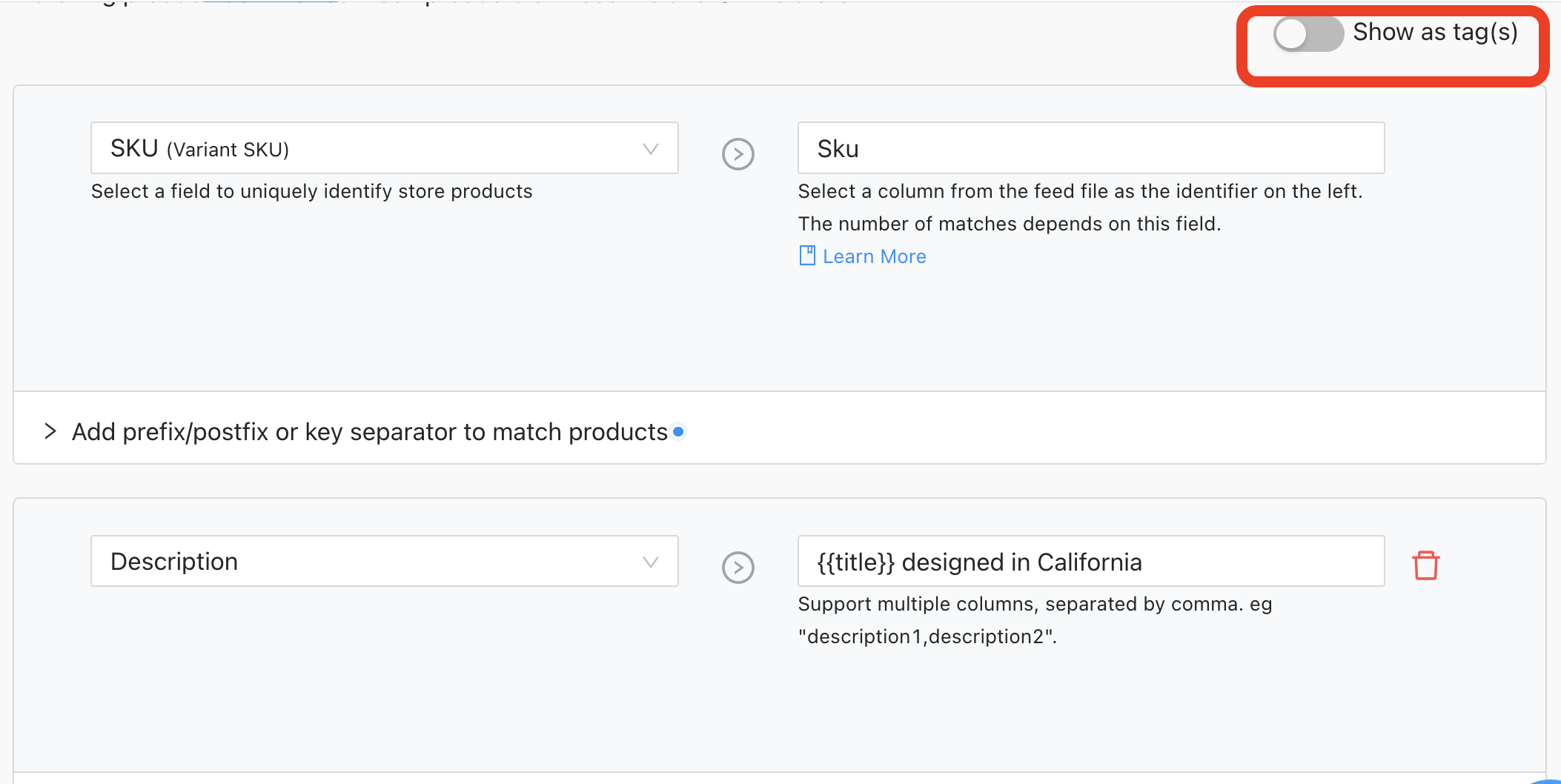Click the circled arrow icon in the Description row
1561x784 pixels.
(738, 568)
